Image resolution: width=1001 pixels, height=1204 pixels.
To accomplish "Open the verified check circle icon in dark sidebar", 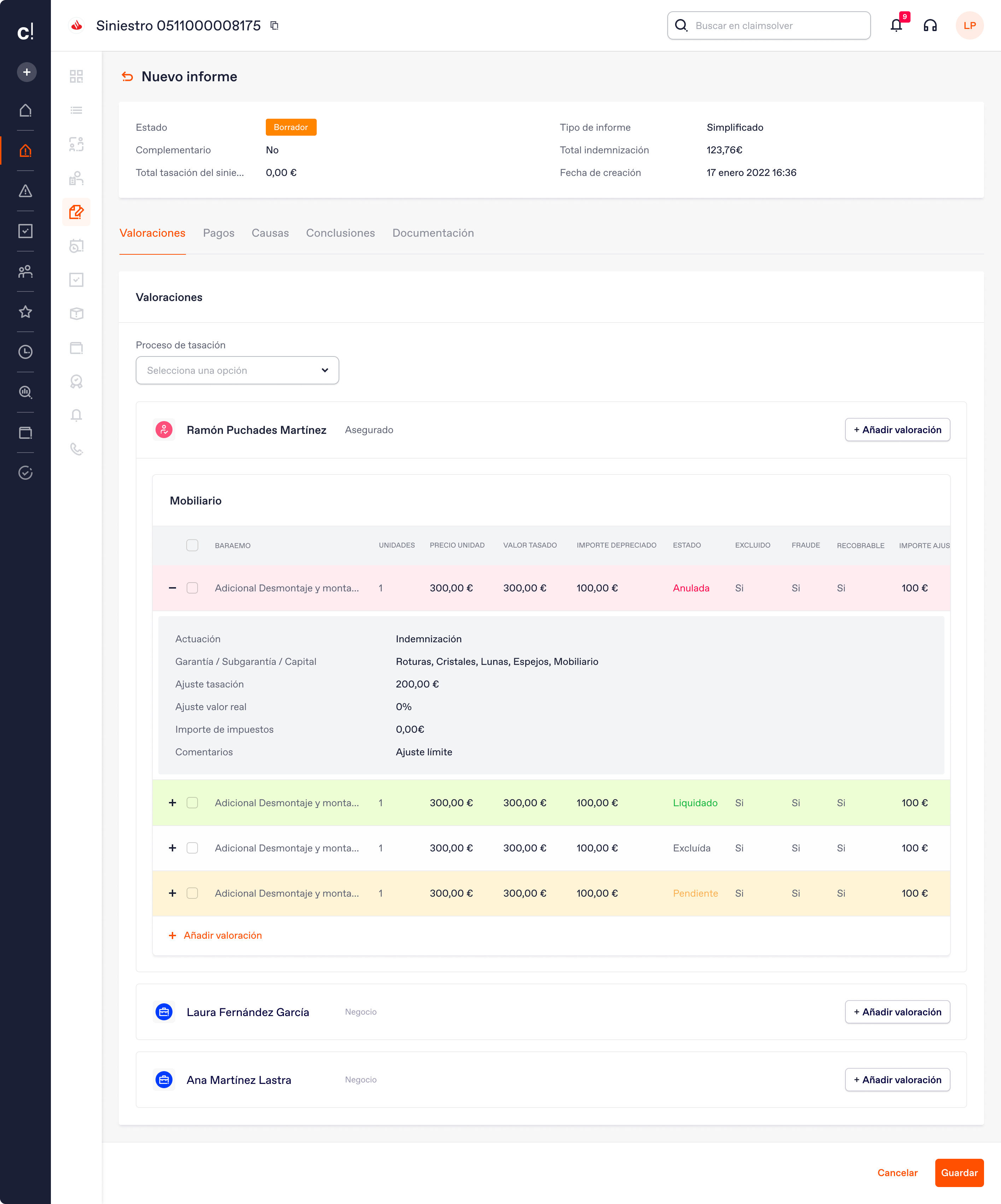I will [x=25, y=473].
